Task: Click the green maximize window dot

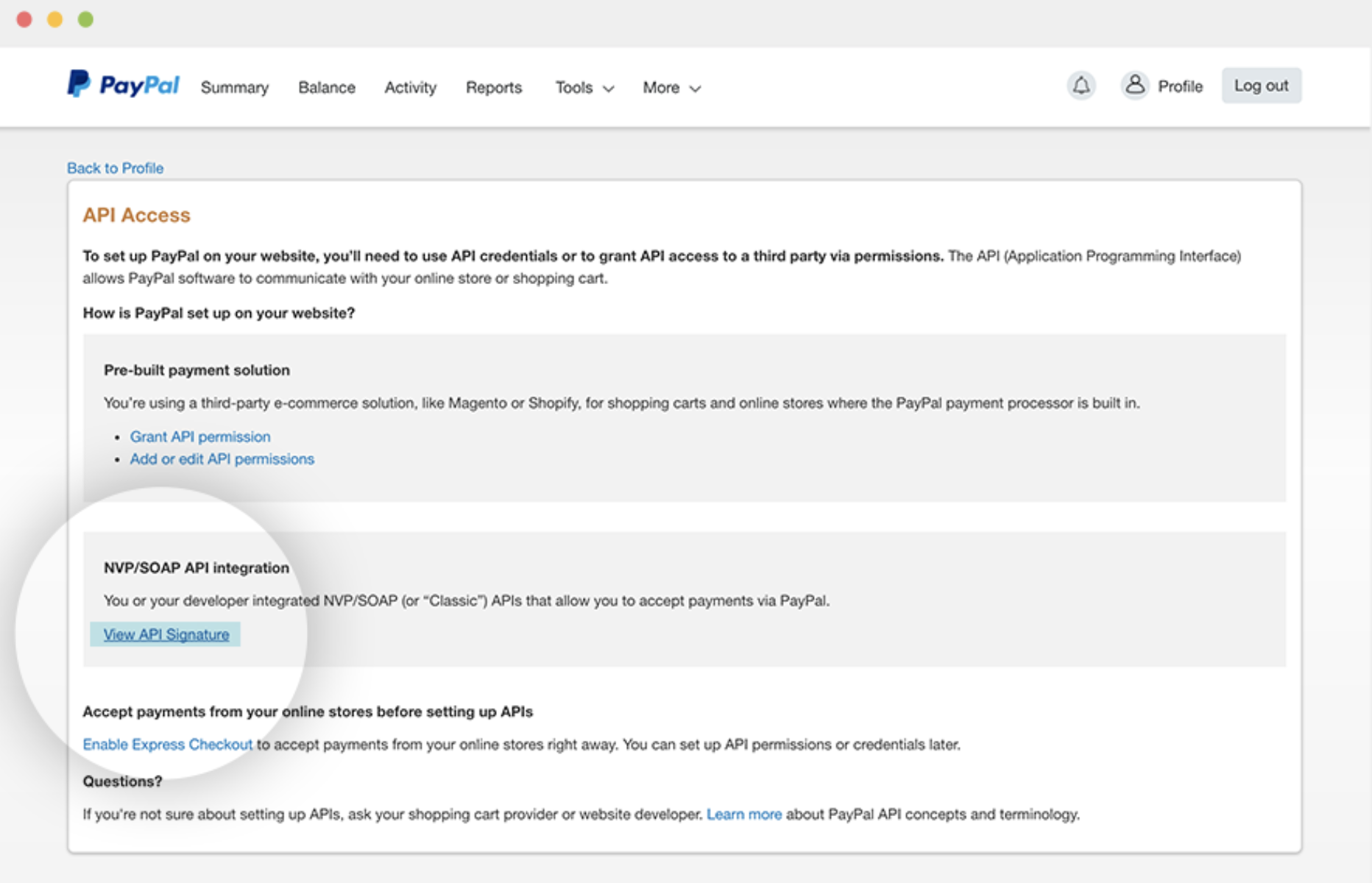Action: tap(86, 20)
